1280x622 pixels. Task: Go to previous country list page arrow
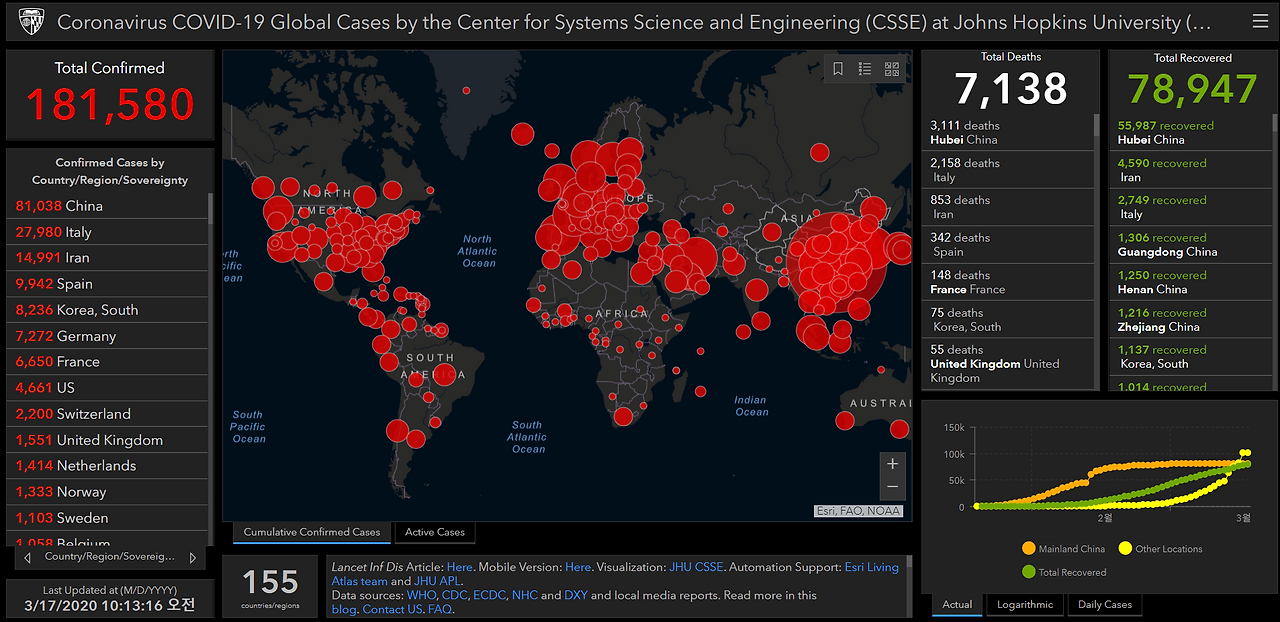[27, 557]
